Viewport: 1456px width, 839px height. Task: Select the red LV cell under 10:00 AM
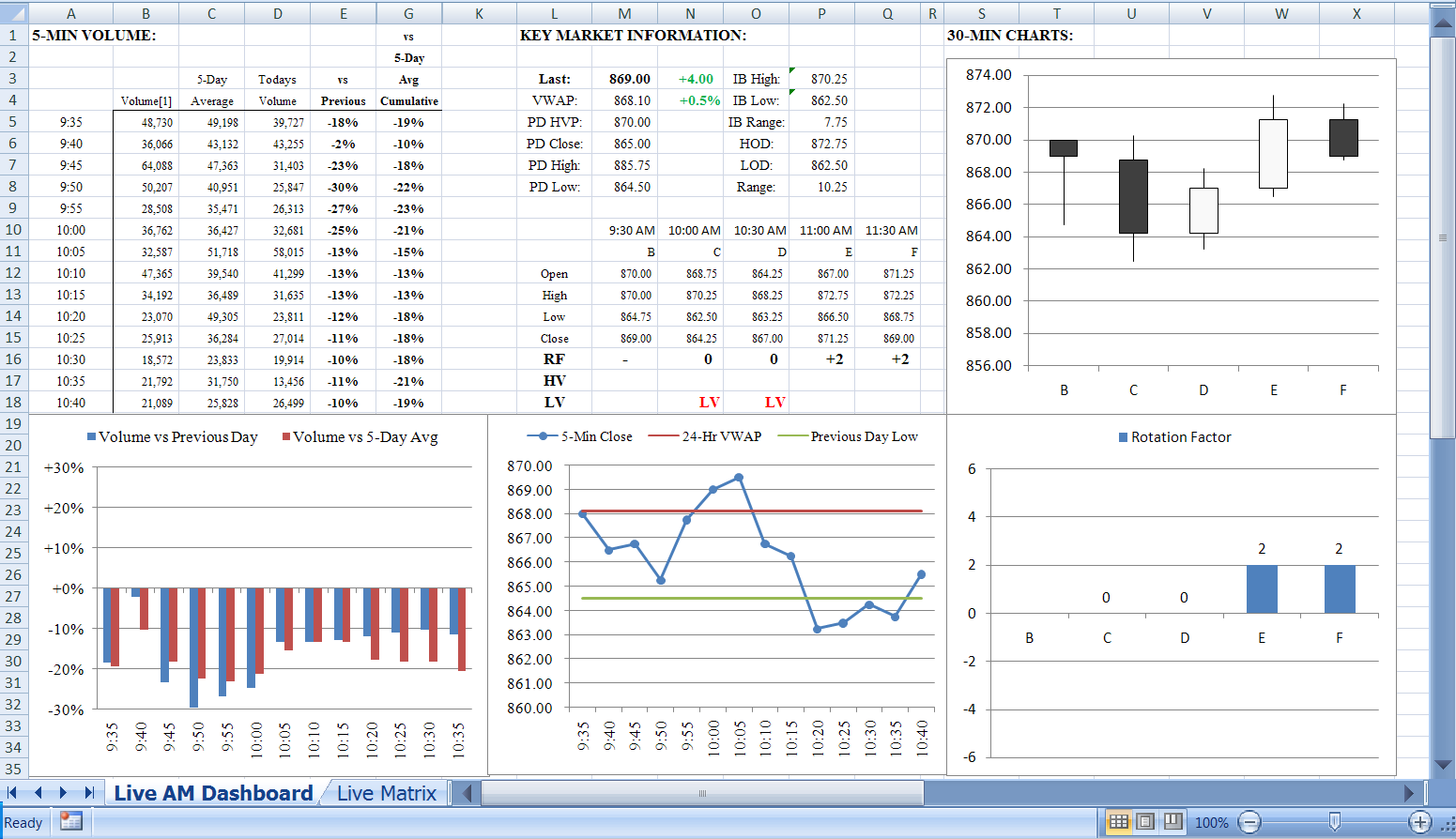(690, 402)
